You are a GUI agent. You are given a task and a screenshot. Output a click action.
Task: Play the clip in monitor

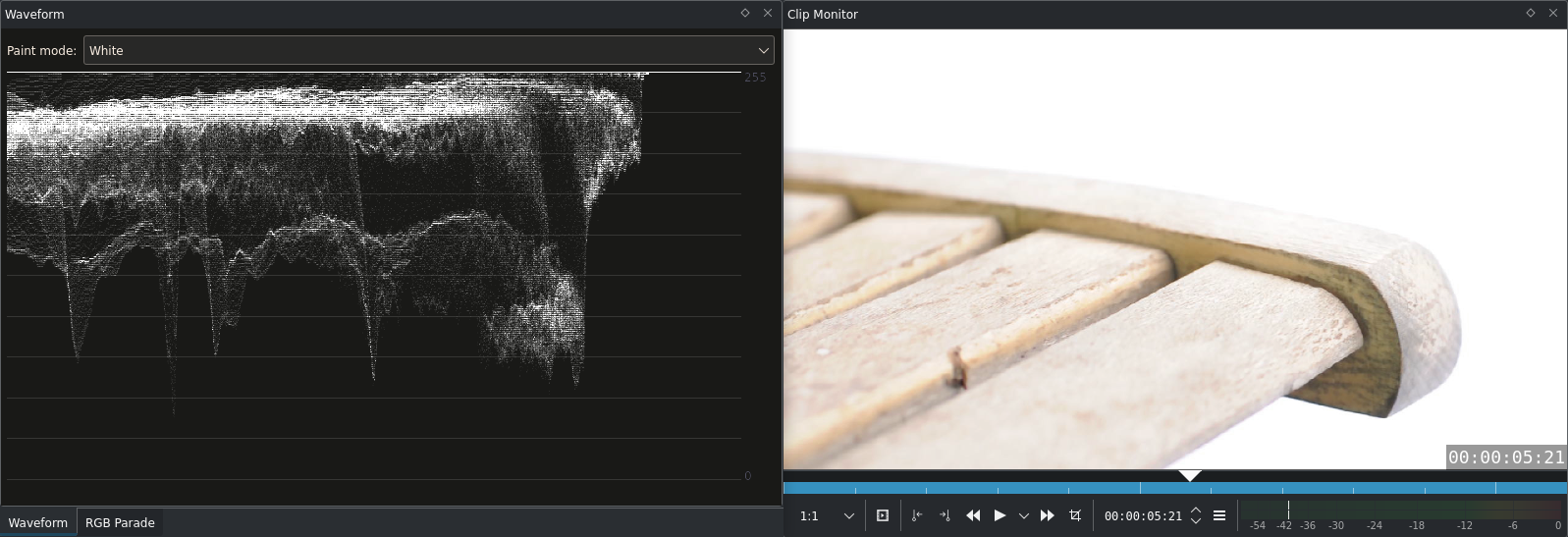1000,515
